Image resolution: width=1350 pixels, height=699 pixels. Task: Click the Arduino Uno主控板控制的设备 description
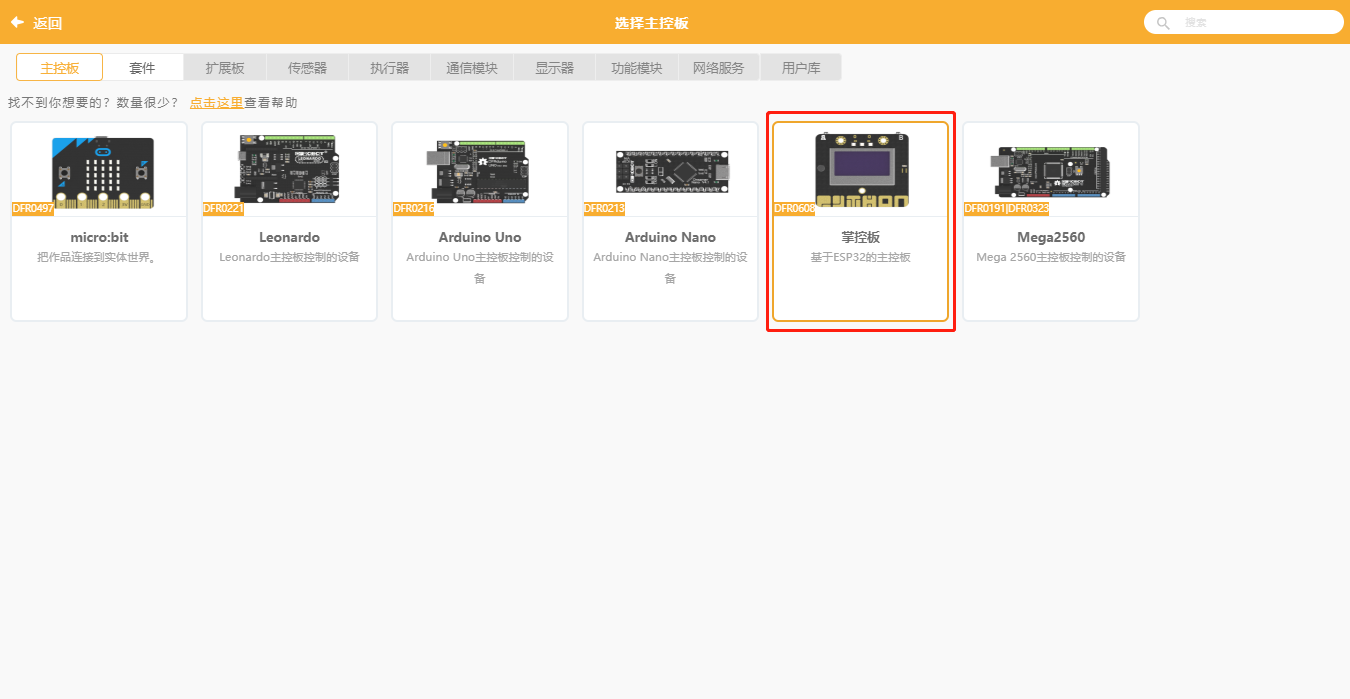pos(479,267)
